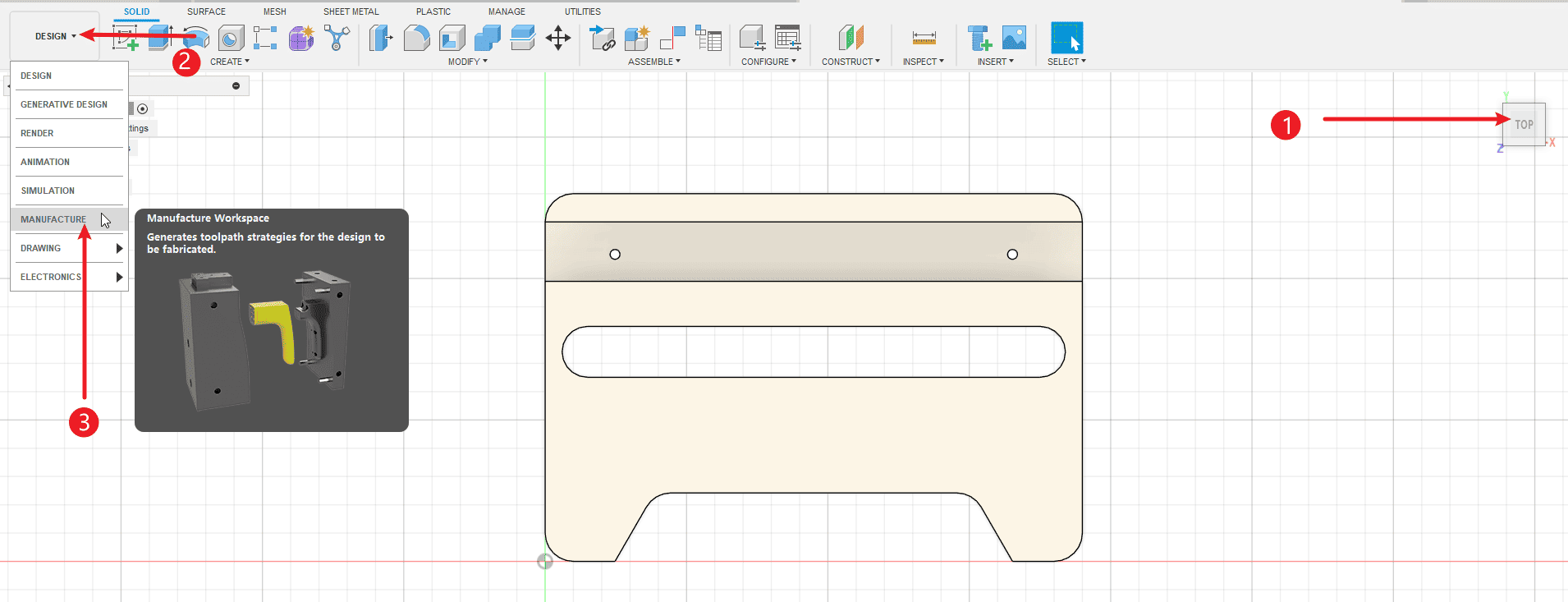Expand the Drawing submenu arrow

[119, 248]
